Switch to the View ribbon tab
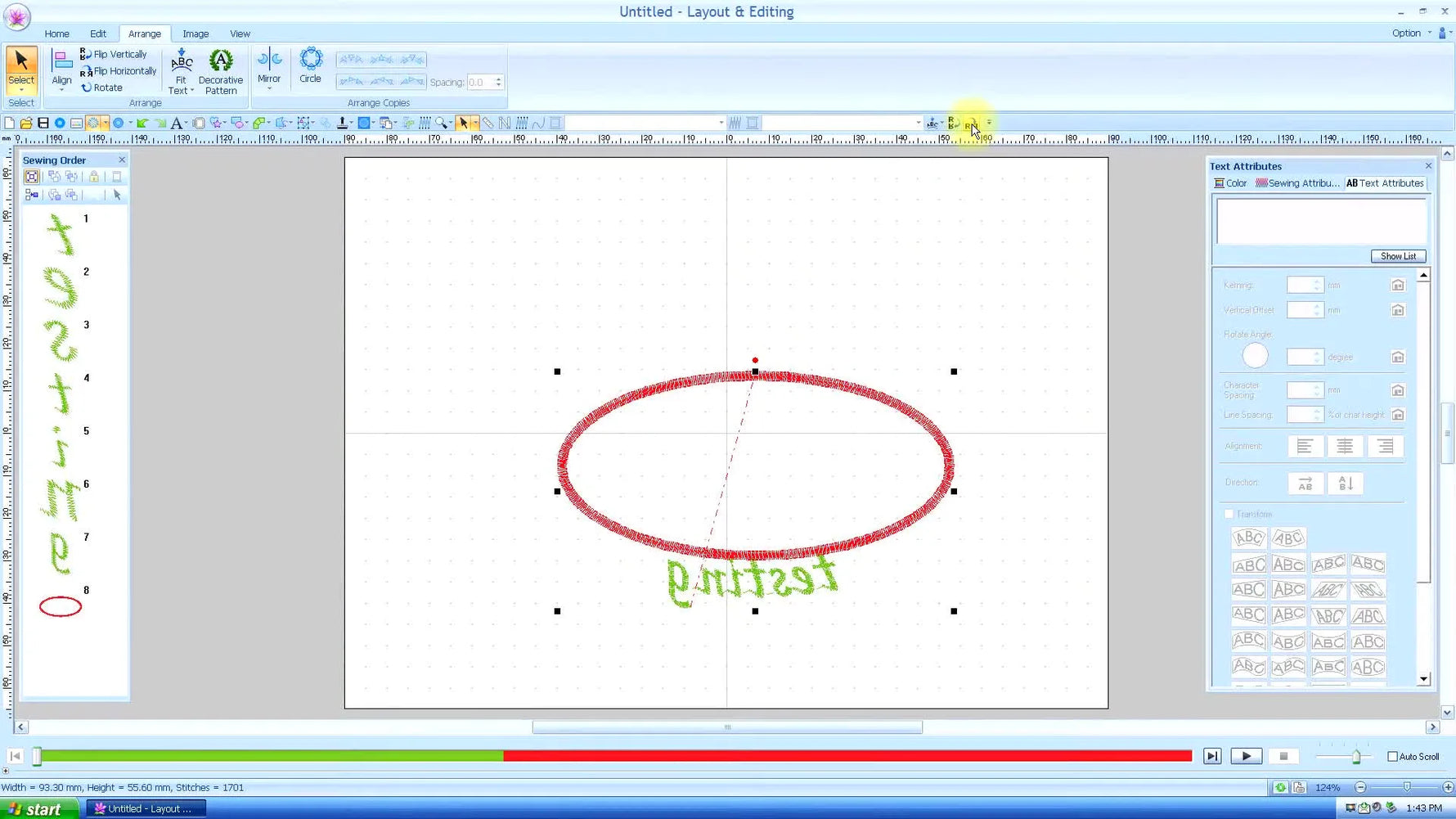This screenshot has width=1456, height=819. 240,34
